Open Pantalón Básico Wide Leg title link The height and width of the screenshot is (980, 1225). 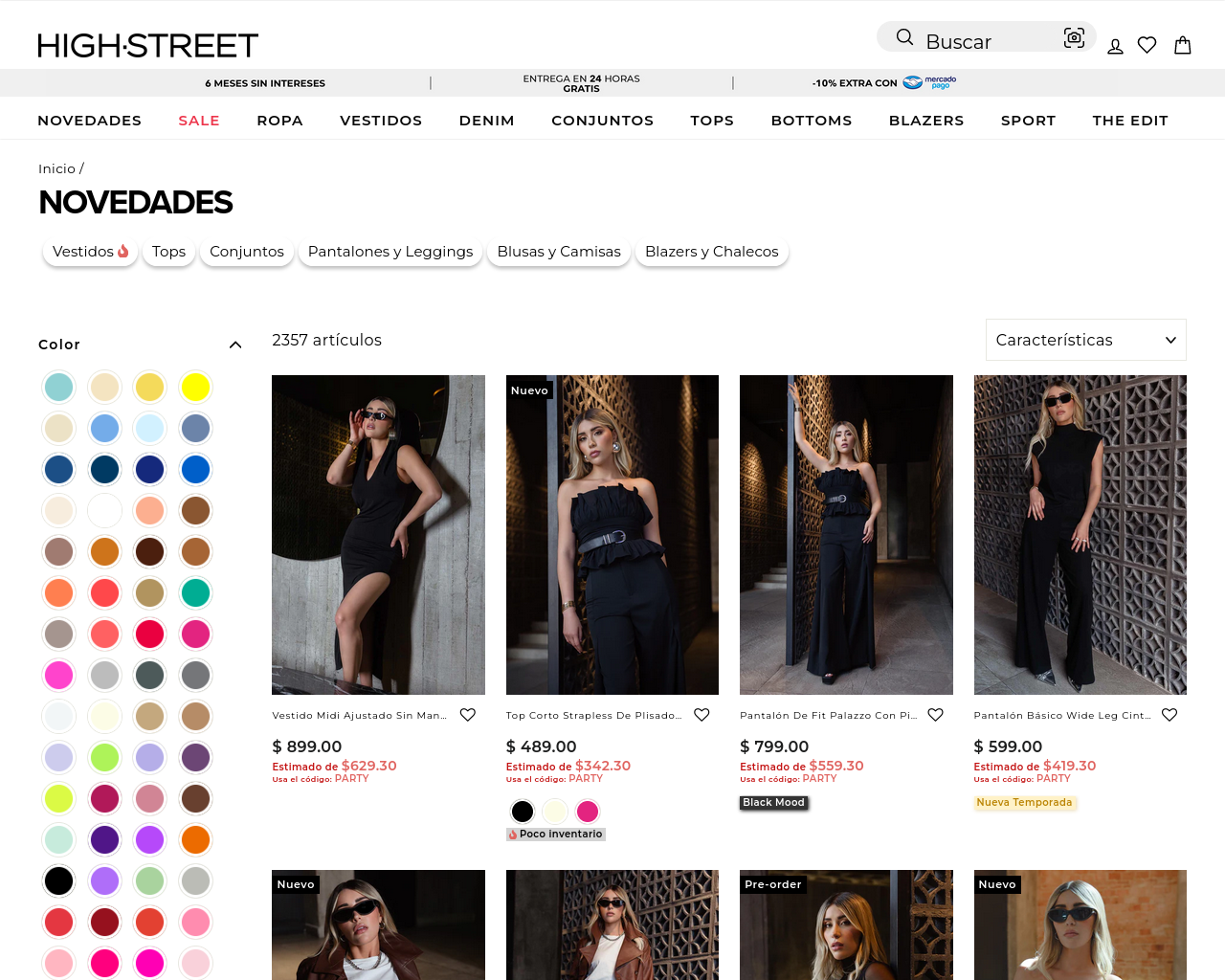click(x=1062, y=716)
